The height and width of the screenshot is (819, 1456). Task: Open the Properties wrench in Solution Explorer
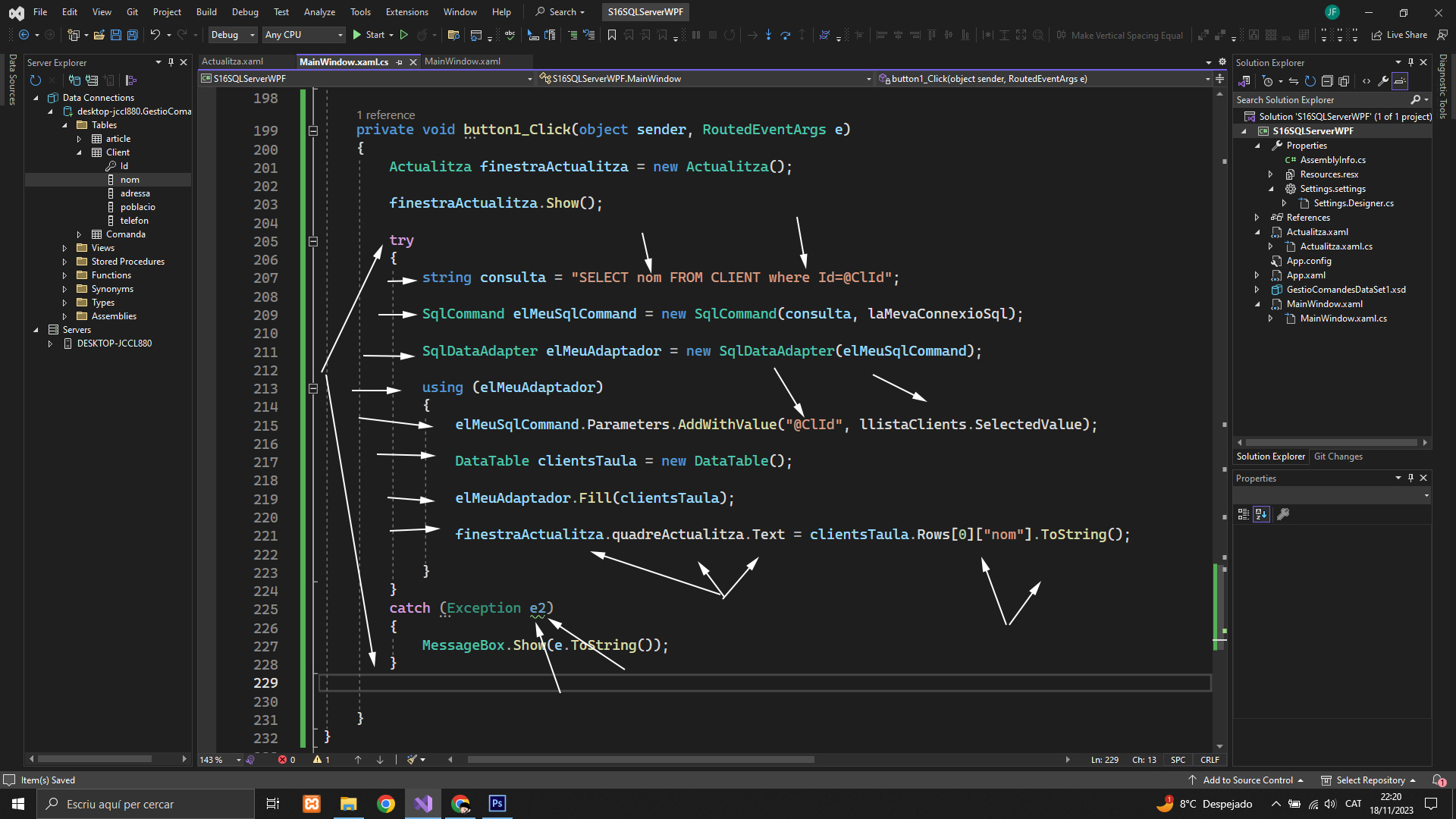(1383, 81)
